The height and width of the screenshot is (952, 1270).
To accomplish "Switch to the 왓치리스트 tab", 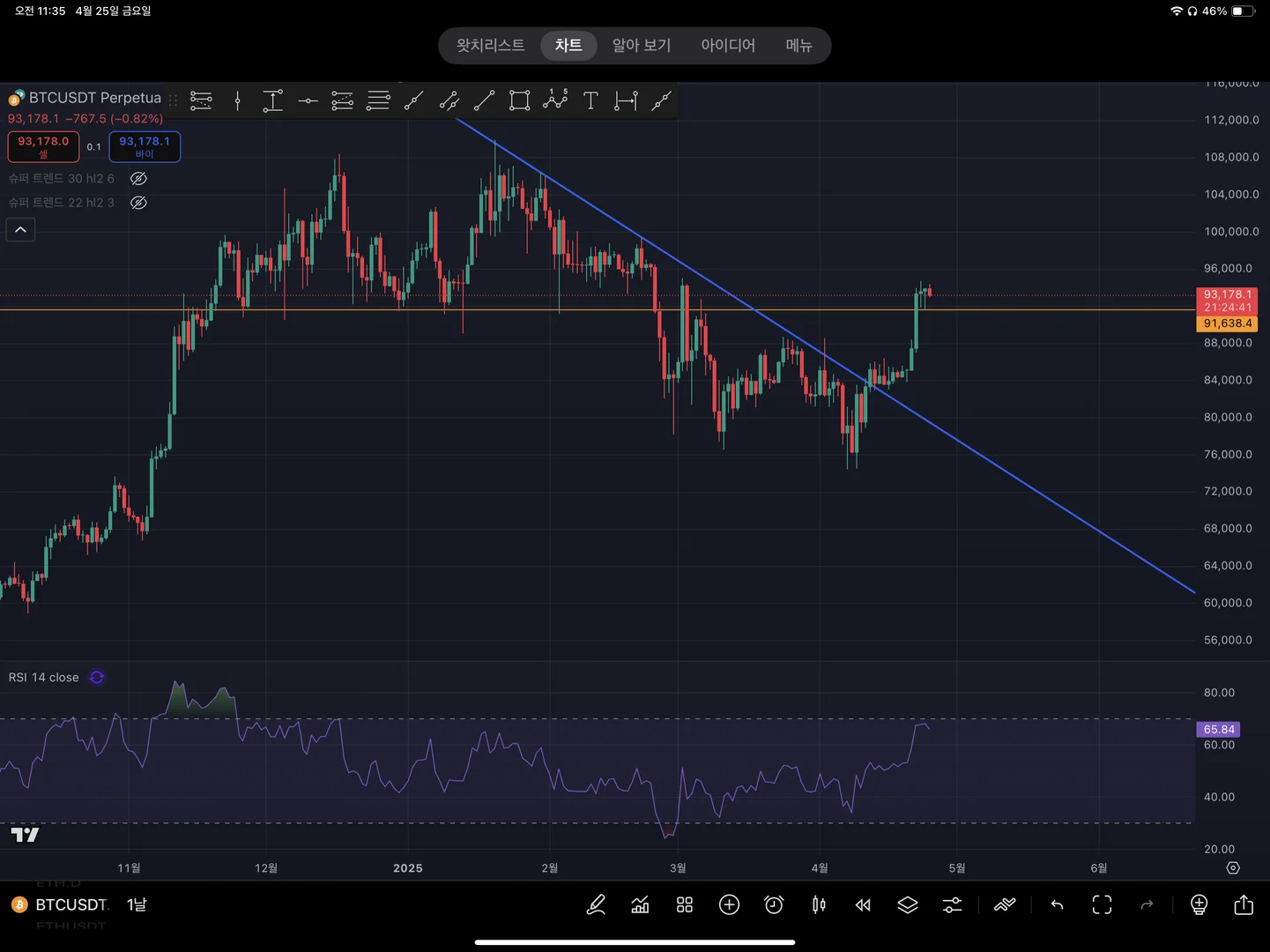I will click(490, 46).
